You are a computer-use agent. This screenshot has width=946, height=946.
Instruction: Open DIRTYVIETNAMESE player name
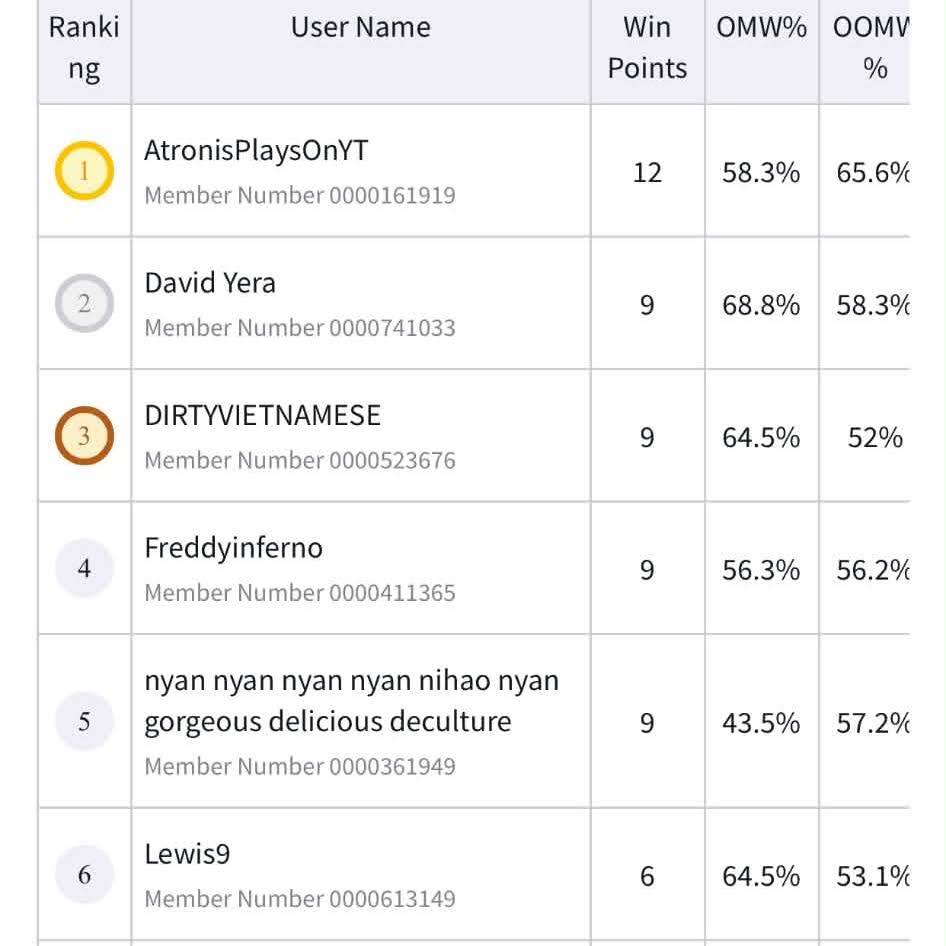(x=262, y=415)
